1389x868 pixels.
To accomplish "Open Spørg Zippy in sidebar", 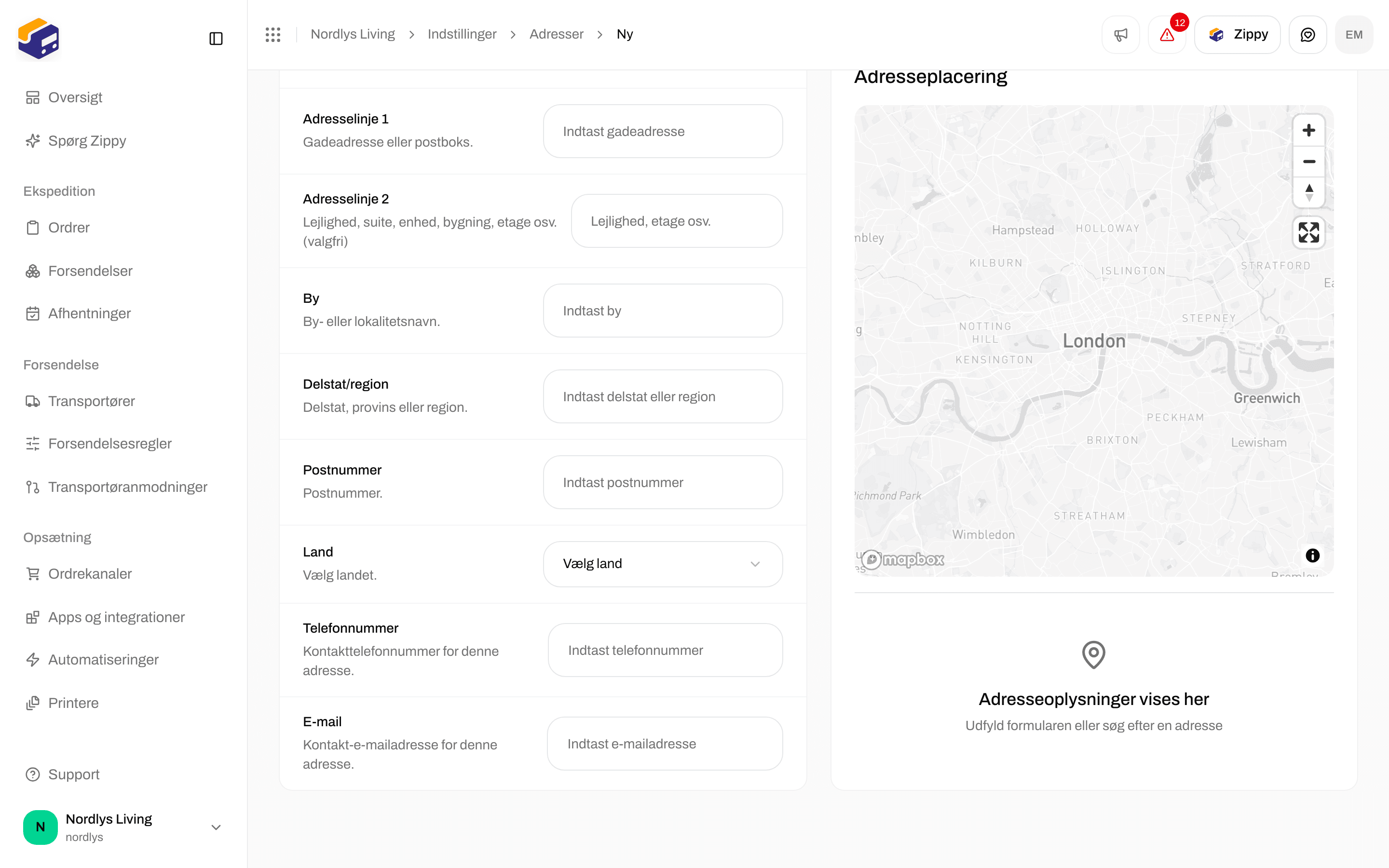I will click(123, 141).
